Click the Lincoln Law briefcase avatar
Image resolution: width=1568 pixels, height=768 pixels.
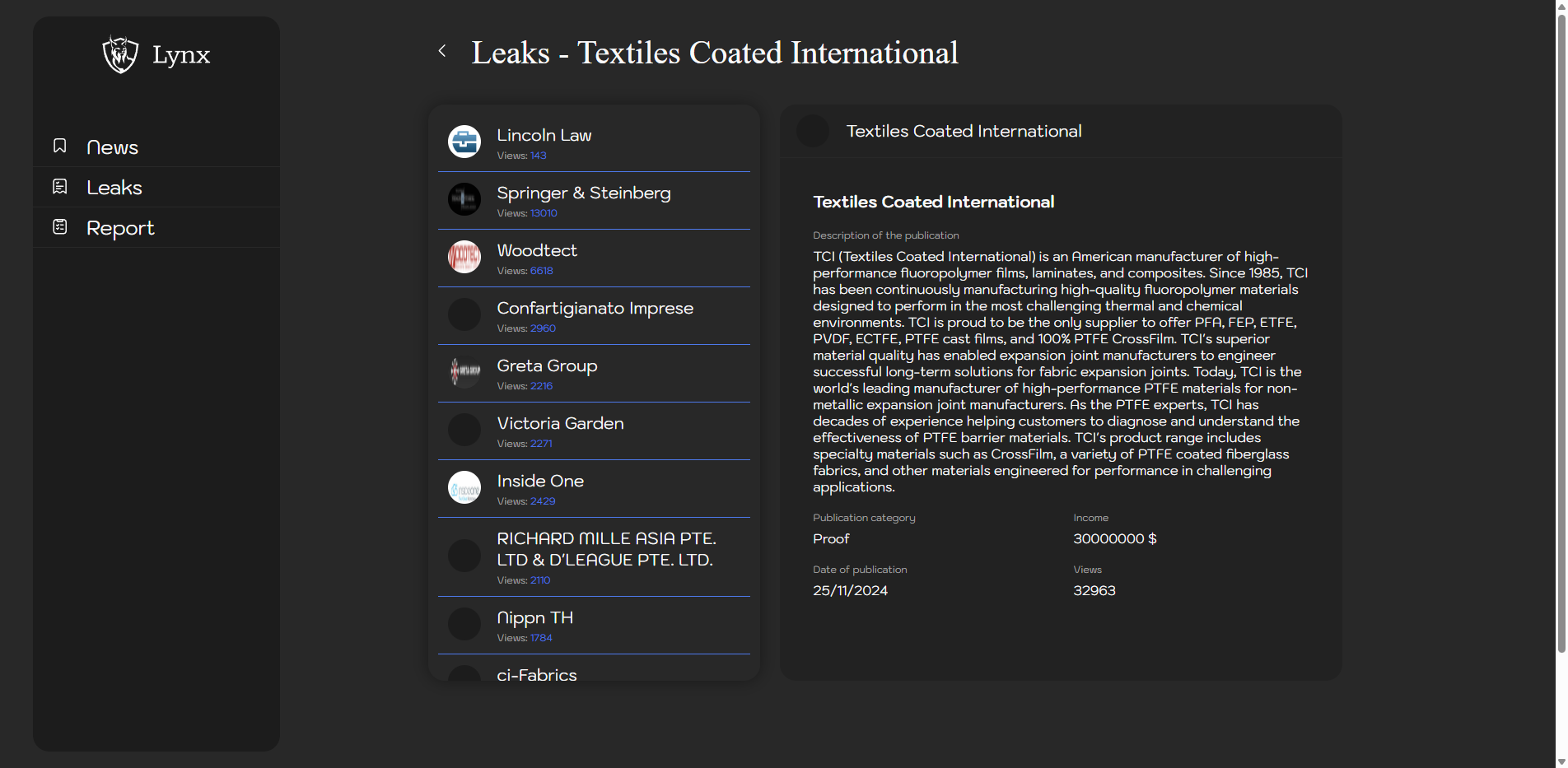tap(464, 142)
